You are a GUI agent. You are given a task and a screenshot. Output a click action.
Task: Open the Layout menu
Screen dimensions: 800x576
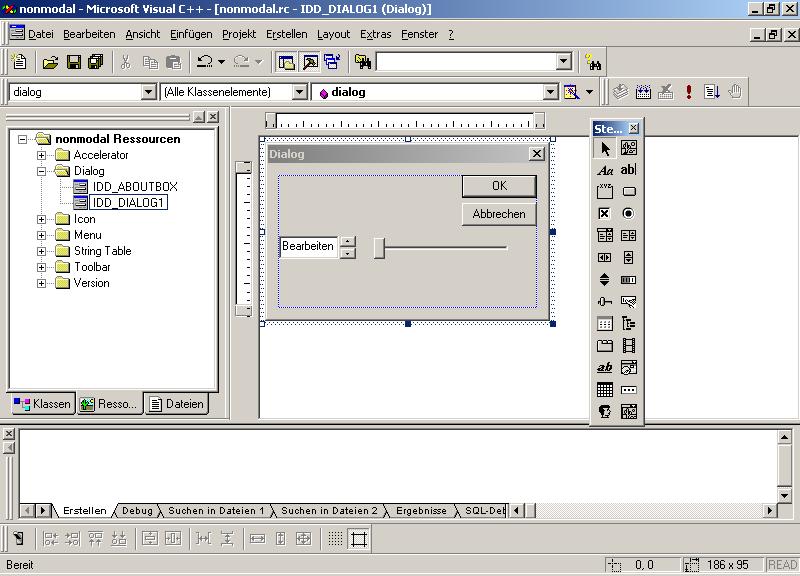coord(333,34)
